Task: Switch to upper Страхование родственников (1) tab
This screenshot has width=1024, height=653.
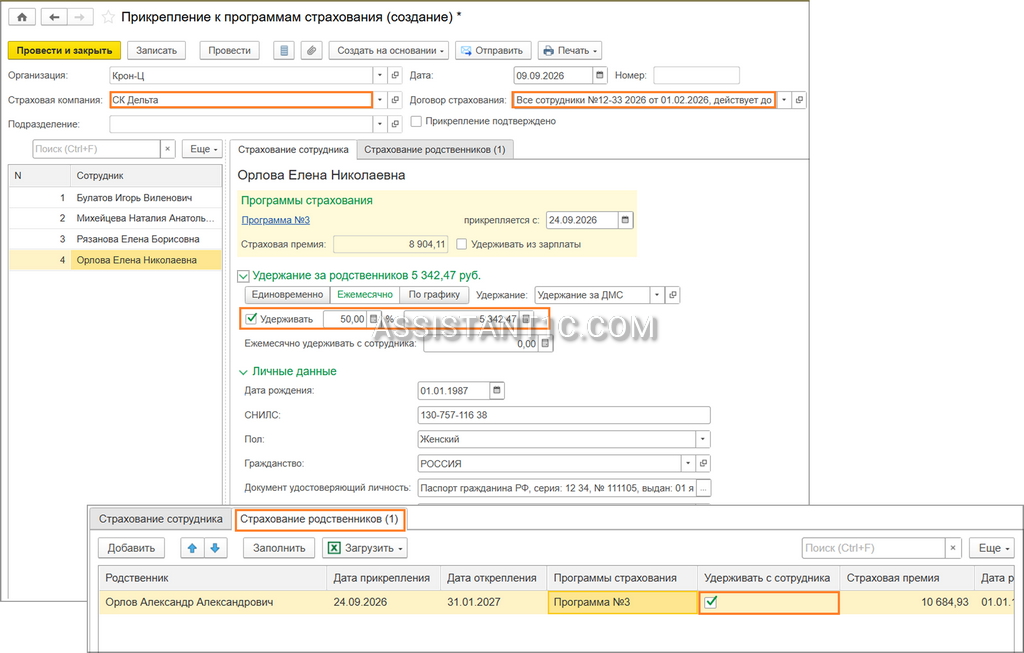Action: point(435,150)
